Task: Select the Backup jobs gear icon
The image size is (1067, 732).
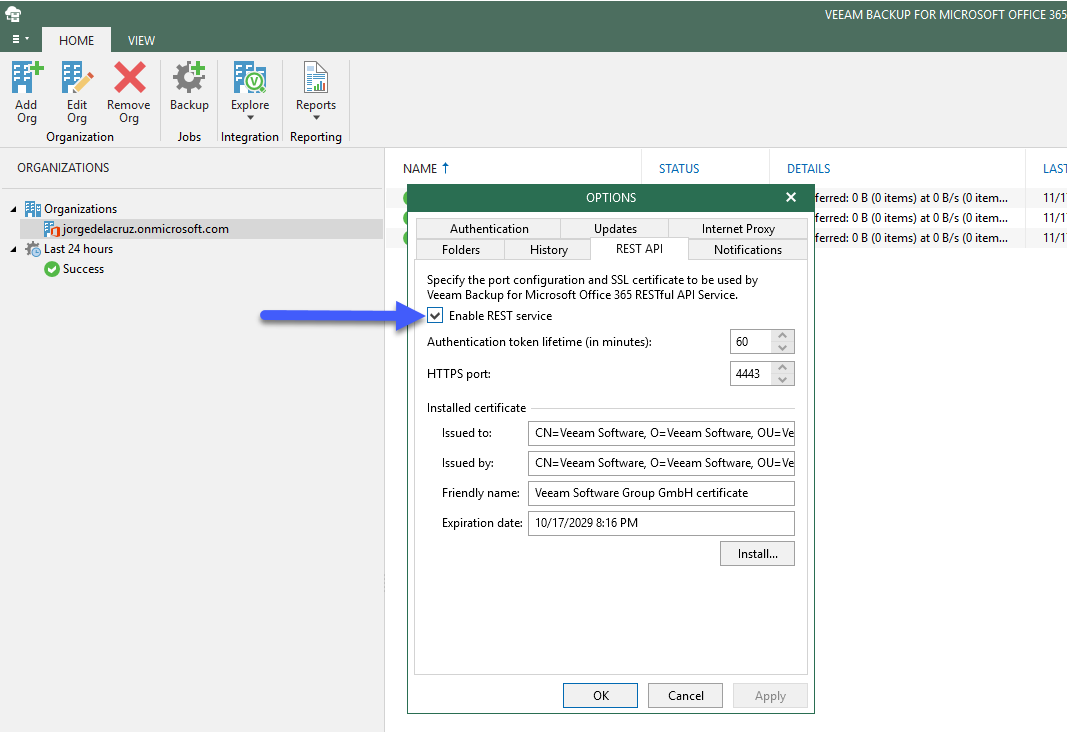Action: [188, 77]
